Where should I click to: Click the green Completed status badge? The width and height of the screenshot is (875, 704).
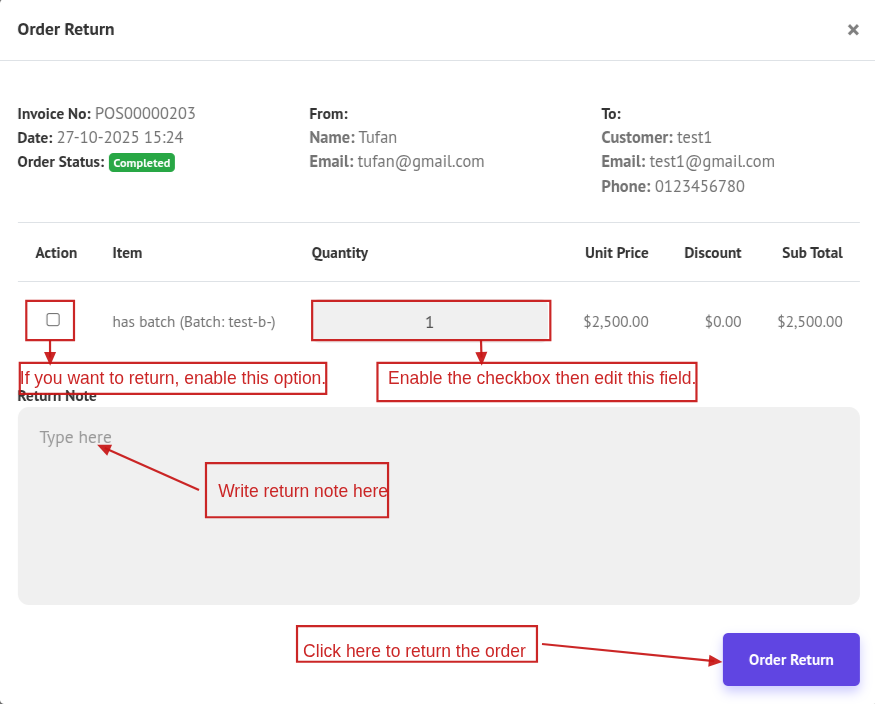[x=142, y=163]
